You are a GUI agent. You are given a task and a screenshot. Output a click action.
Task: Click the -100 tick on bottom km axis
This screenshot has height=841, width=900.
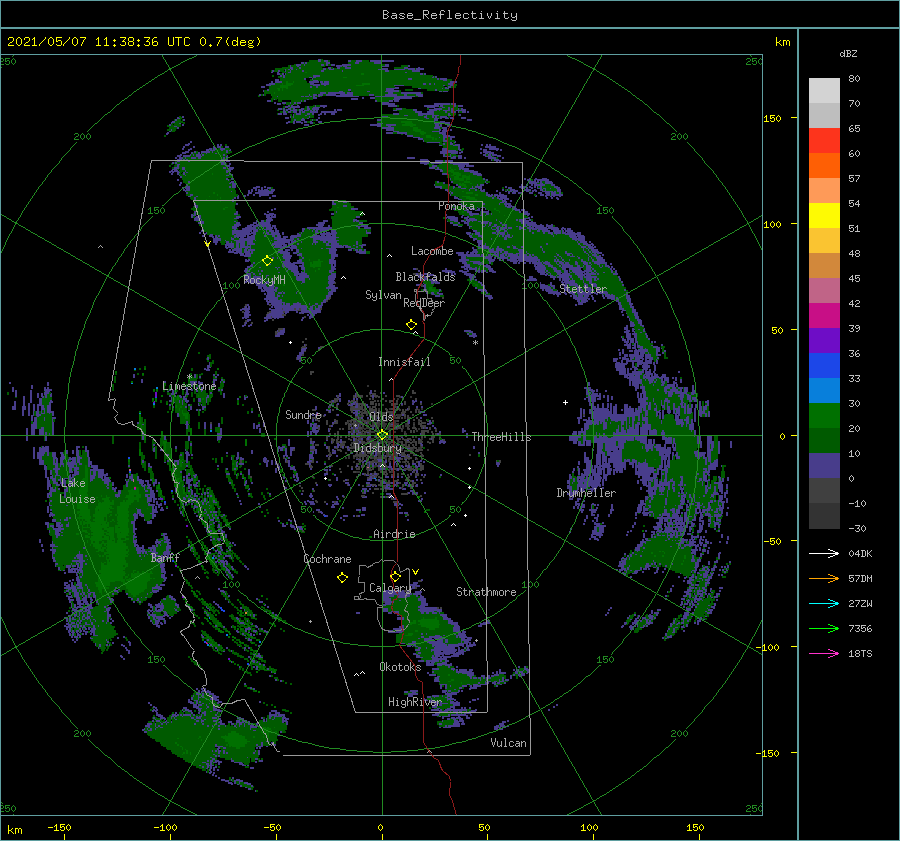[x=165, y=827]
